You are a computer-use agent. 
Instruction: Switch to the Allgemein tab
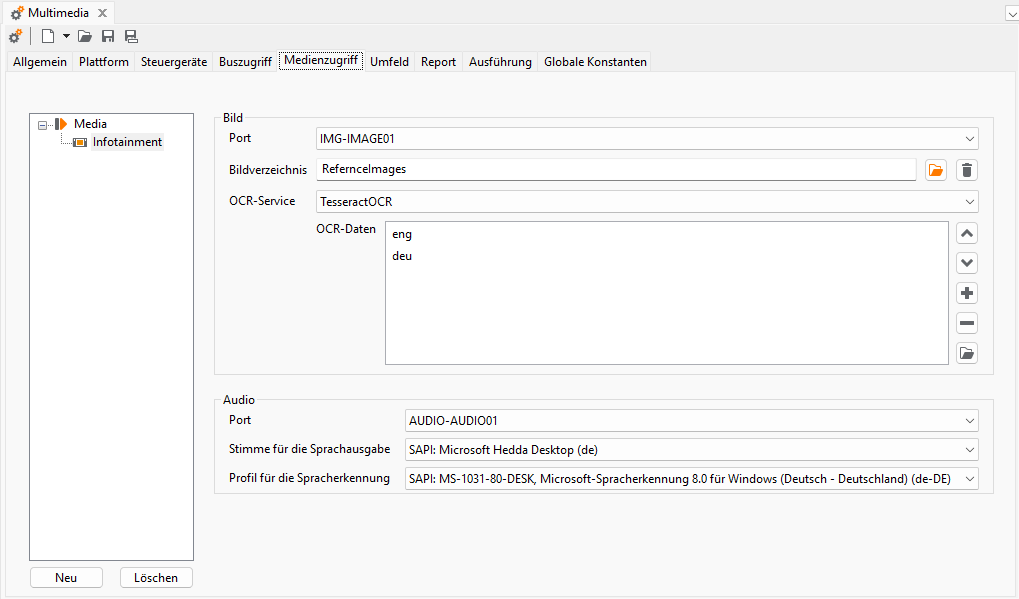pos(40,62)
